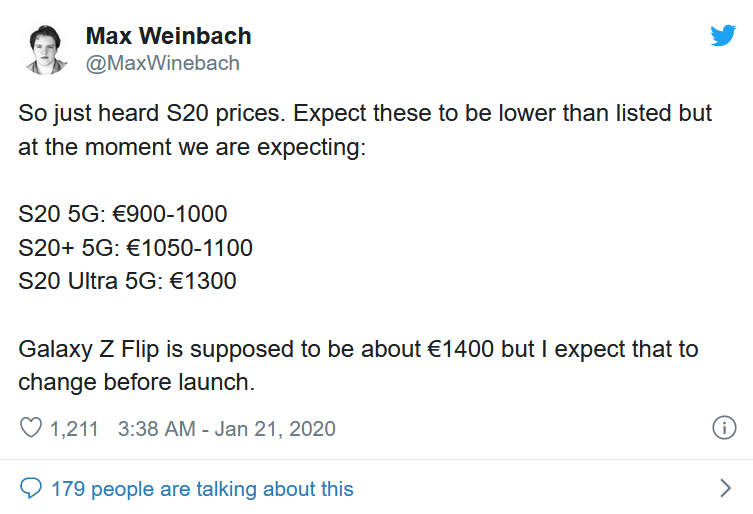This screenshot has width=753, height=514.
Task: Open the tweet info icon
Action: pyautogui.click(x=723, y=428)
